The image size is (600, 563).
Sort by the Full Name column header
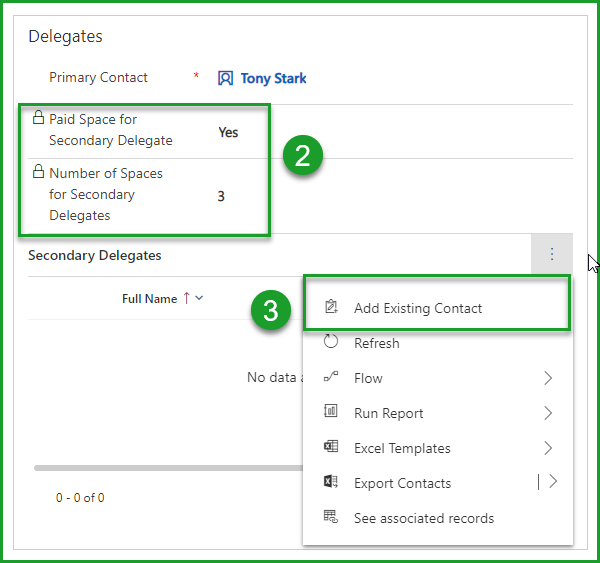[149, 299]
